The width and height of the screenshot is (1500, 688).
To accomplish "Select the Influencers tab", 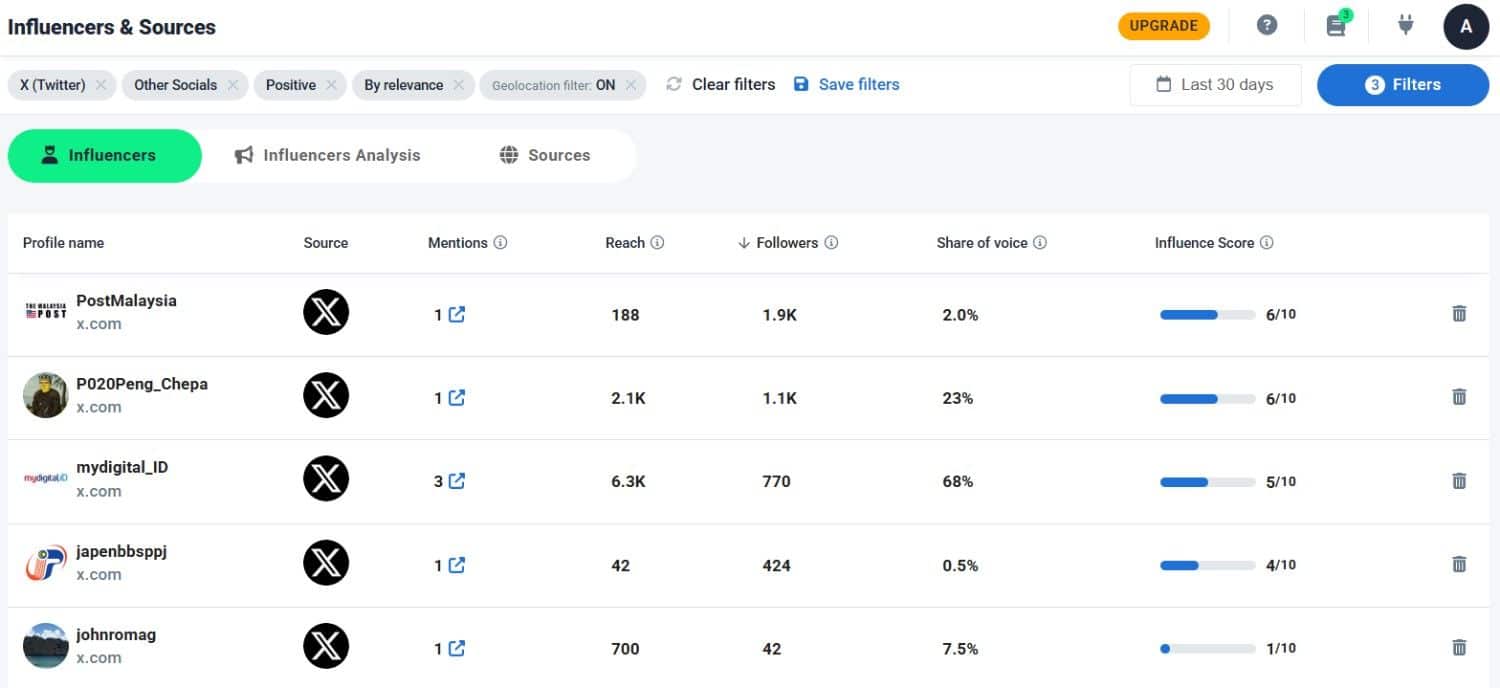I will pos(105,156).
